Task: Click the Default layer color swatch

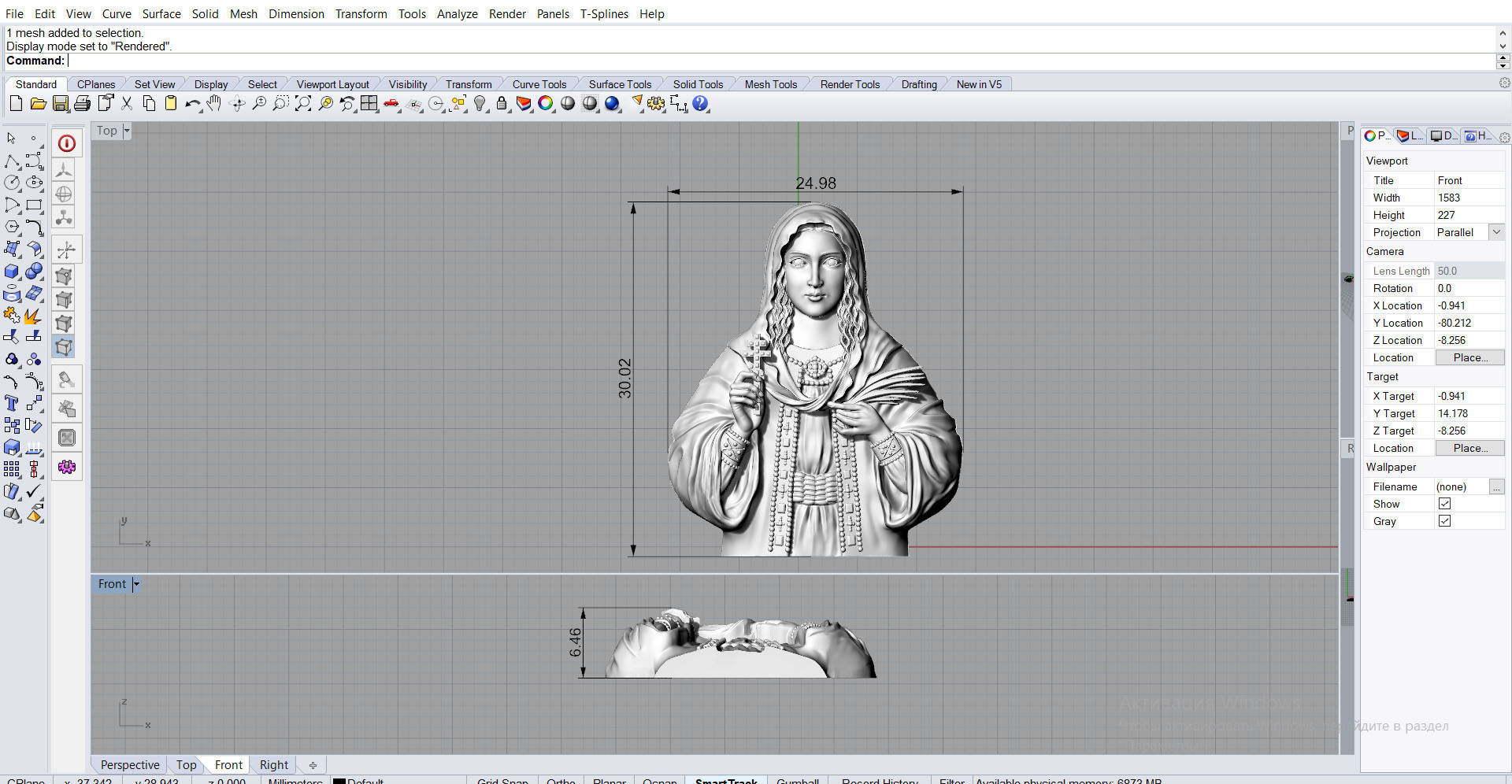Action: pos(339,781)
